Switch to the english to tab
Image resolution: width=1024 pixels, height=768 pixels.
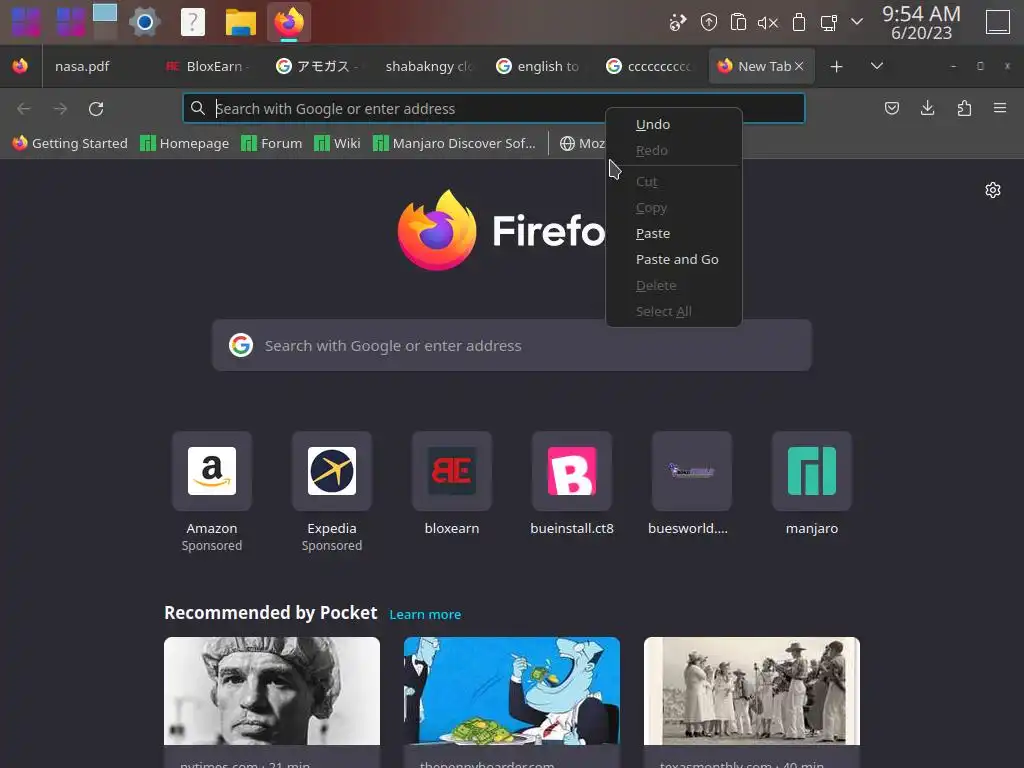(x=537, y=66)
